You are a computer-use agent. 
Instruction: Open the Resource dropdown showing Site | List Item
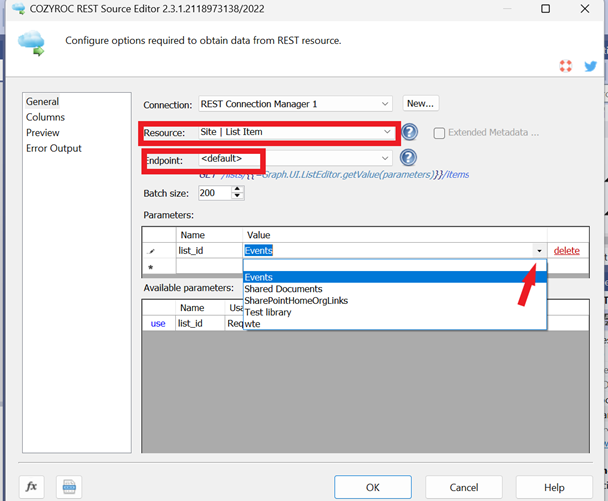pos(387,132)
